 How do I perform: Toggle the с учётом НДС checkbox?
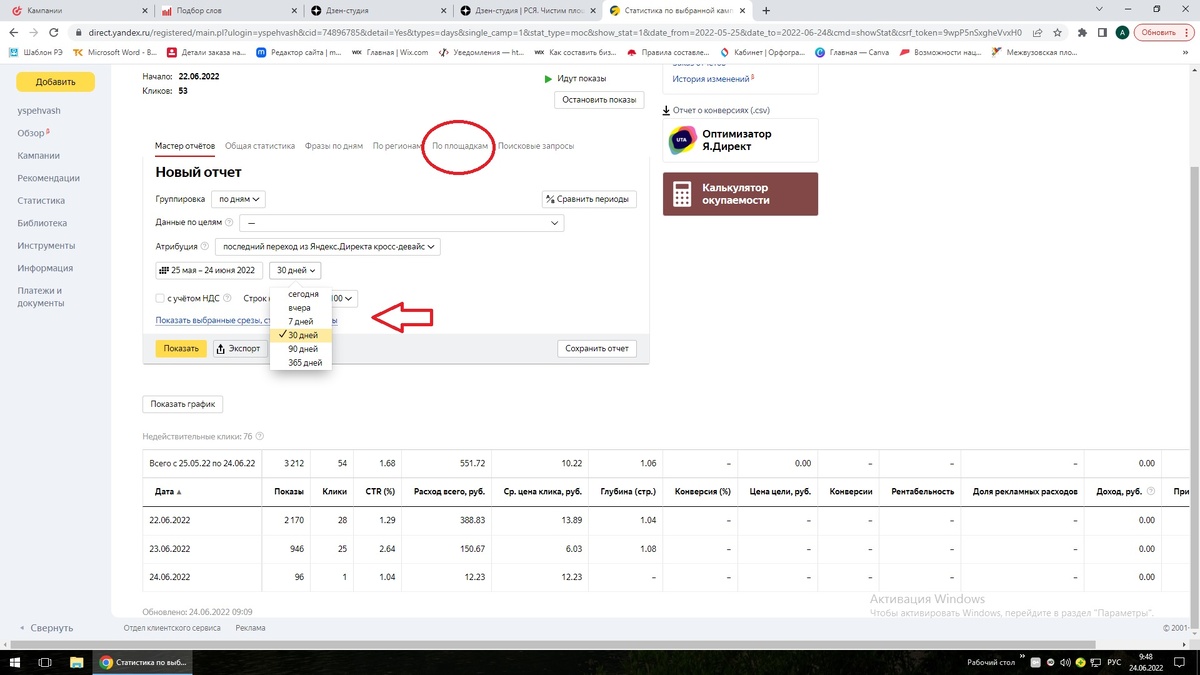pyautogui.click(x=160, y=298)
